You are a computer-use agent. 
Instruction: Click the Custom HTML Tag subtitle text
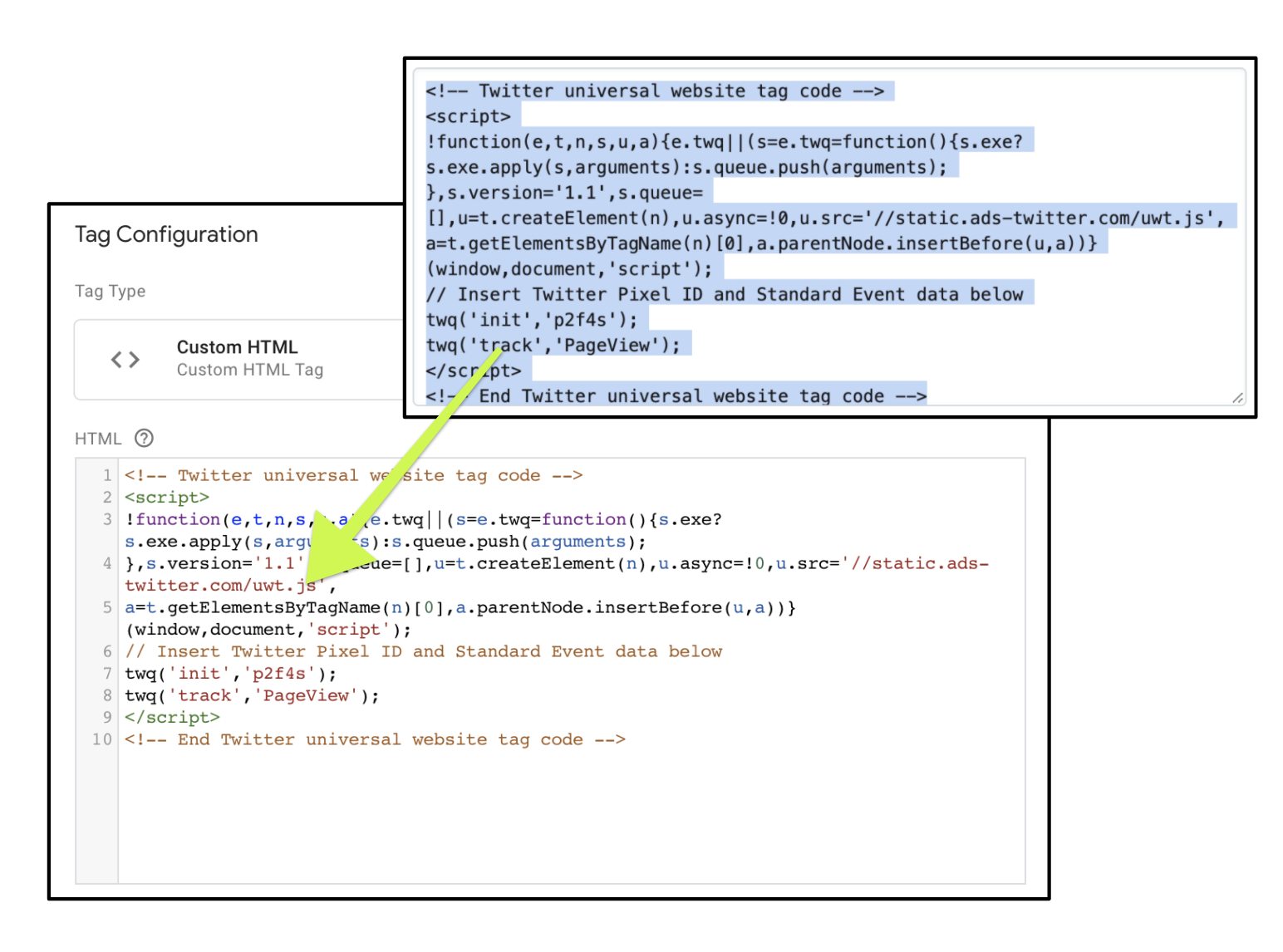click(x=249, y=370)
